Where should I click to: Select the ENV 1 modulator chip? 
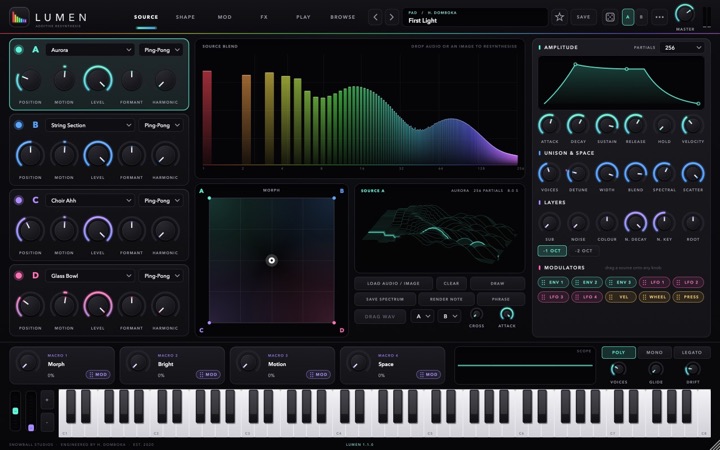(x=553, y=282)
